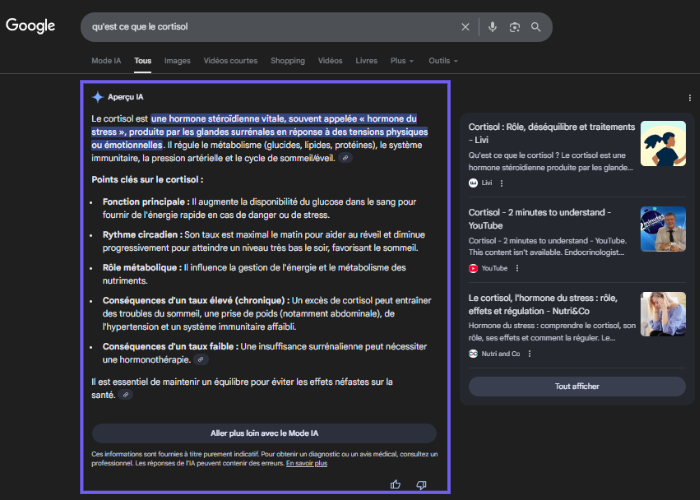The image size is (700, 500).
Task: Open Google Lens image search
Action: pos(514,27)
